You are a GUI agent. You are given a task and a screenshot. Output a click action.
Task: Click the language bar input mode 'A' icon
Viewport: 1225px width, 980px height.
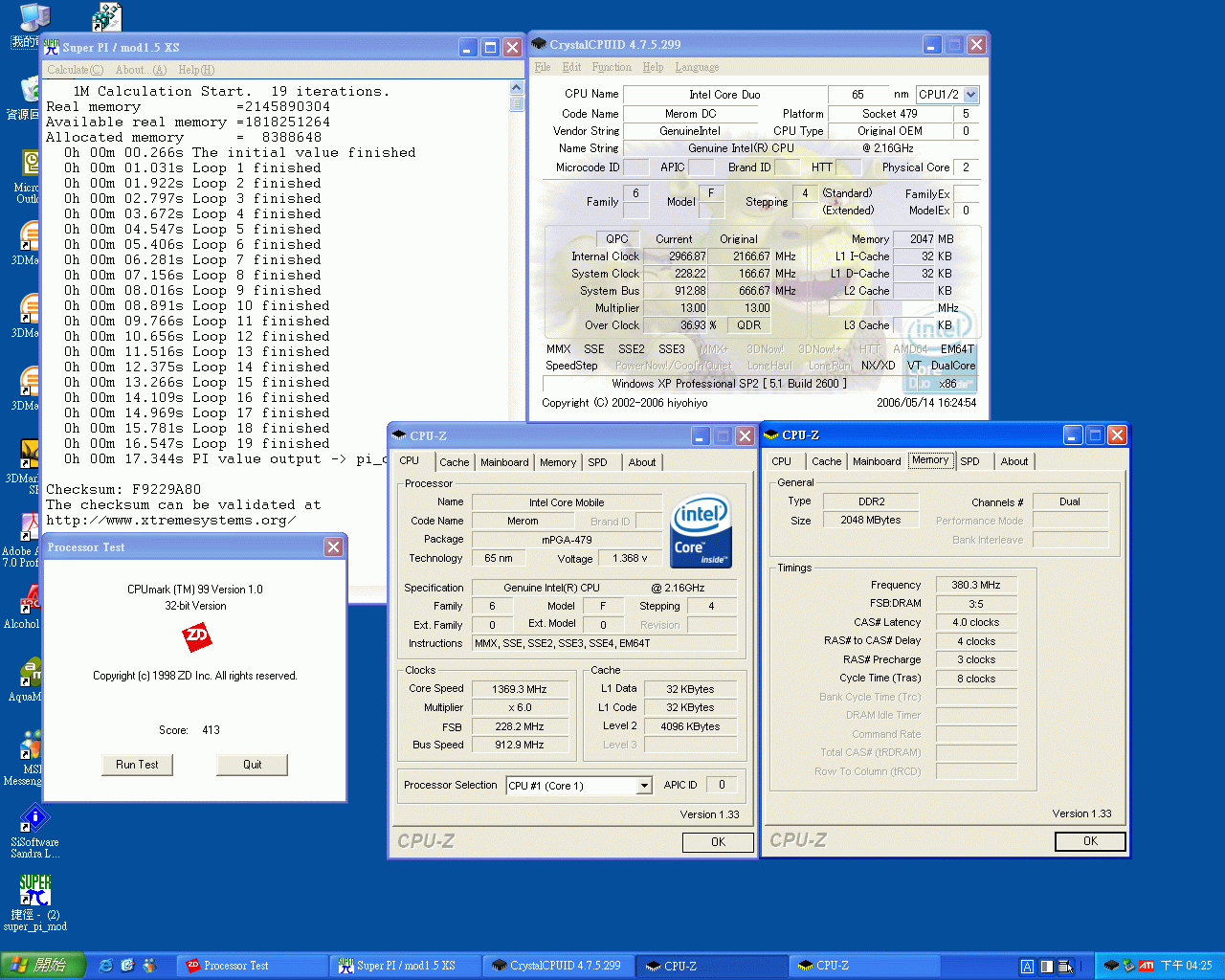1027,967
